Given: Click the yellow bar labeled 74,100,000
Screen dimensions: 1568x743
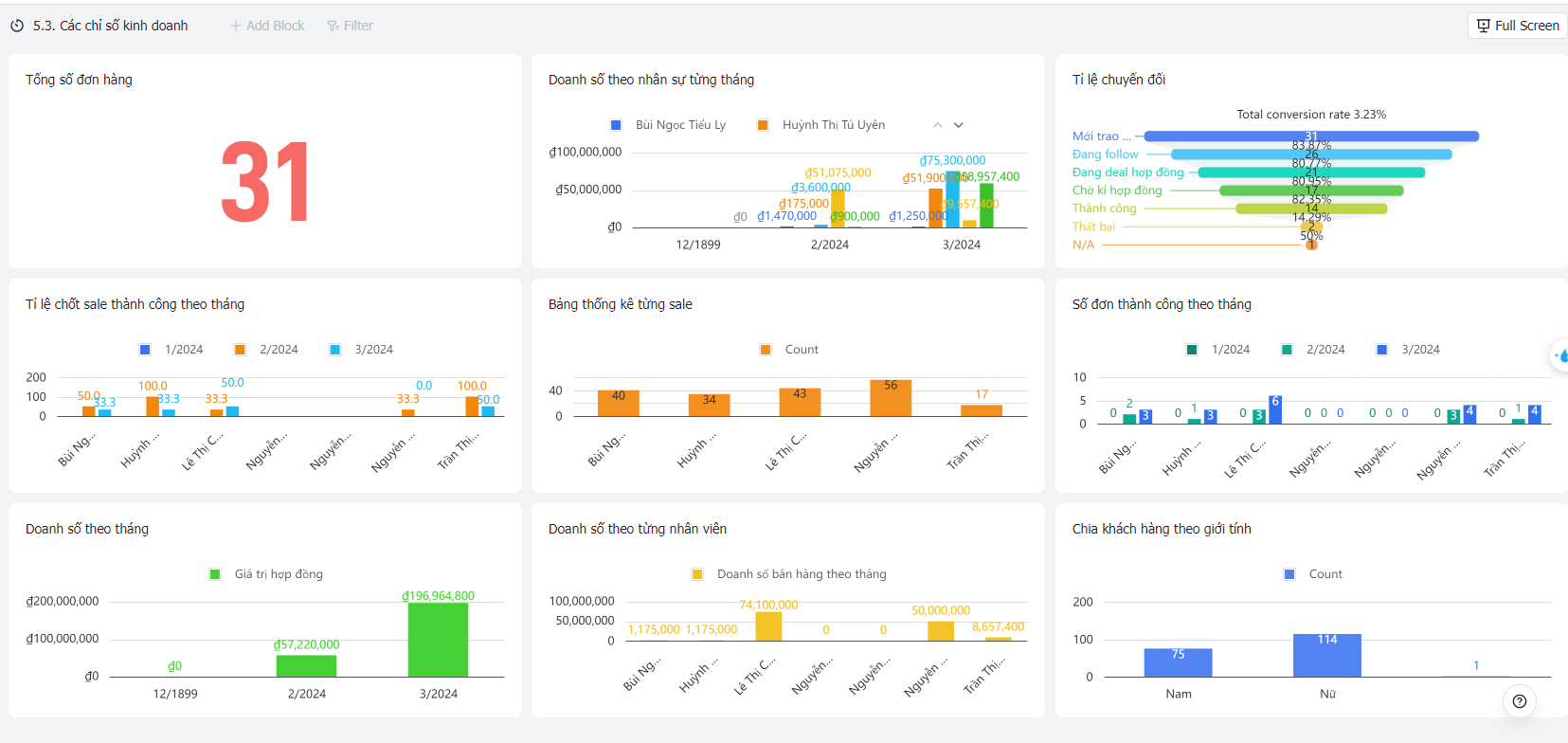Looking at the screenshot, I should pos(768,626).
